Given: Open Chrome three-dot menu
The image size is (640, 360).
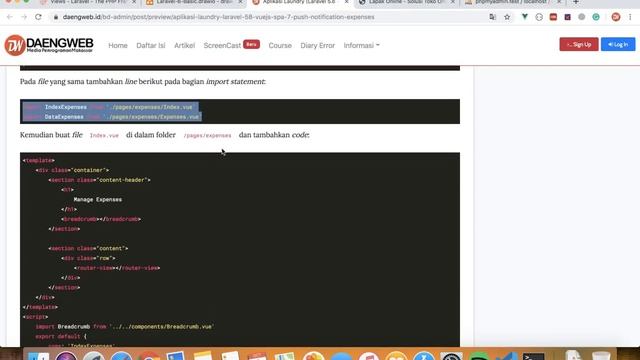Looking at the screenshot, I should coord(630,17).
